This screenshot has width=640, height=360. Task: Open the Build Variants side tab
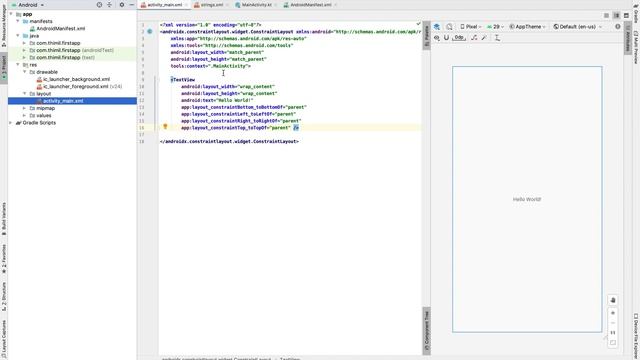coord(4,218)
